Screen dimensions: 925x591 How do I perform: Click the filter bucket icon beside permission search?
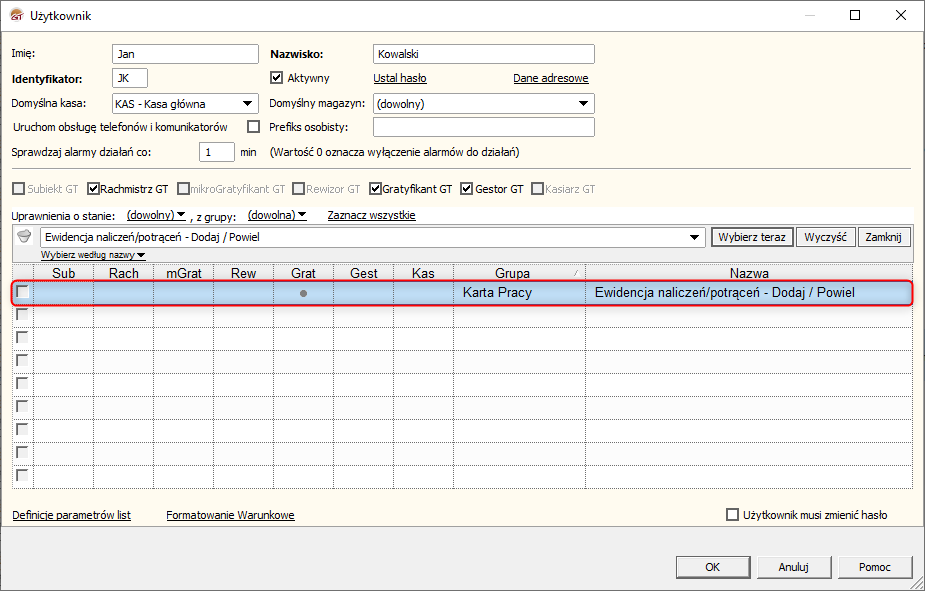click(x=24, y=237)
